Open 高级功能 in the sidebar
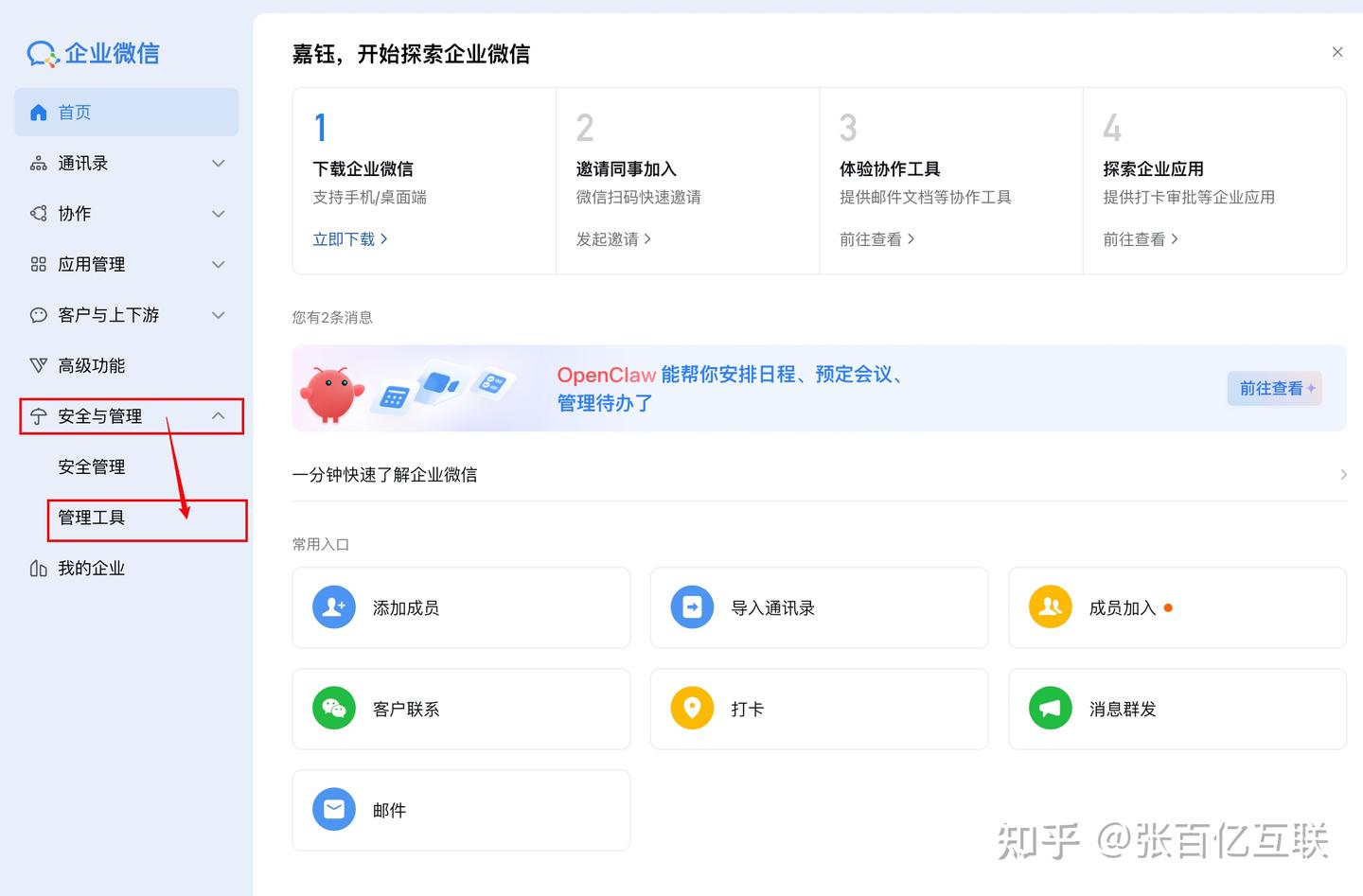The height and width of the screenshot is (896, 1363). point(92,365)
